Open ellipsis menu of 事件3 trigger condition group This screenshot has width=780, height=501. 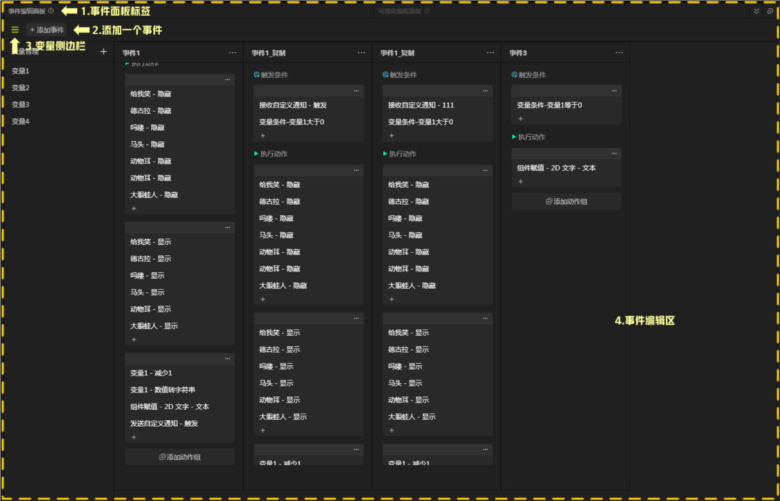614,91
